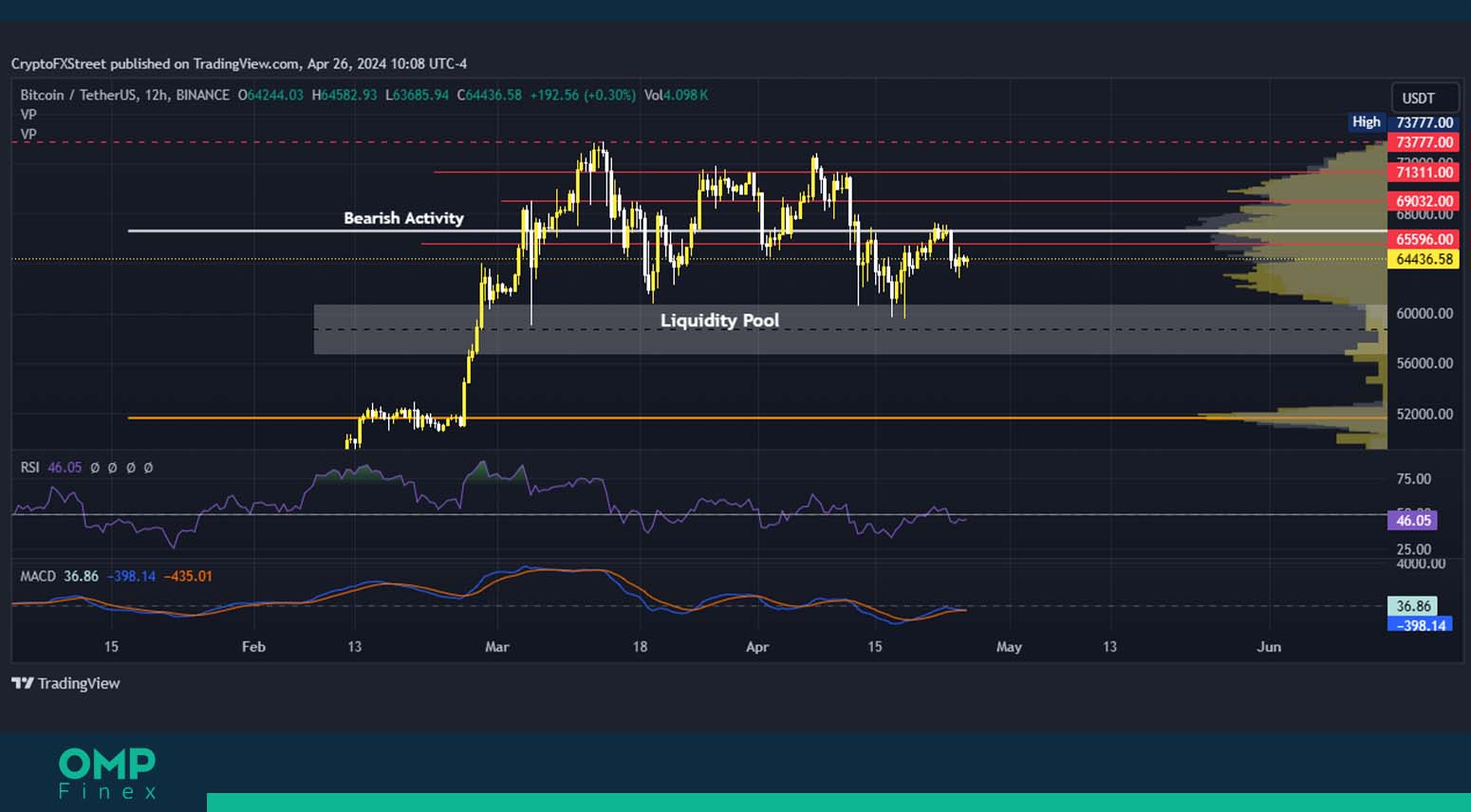The height and width of the screenshot is (812, 1471).
Task: Click the H64582.93 high value
Action: coord(344,95)
